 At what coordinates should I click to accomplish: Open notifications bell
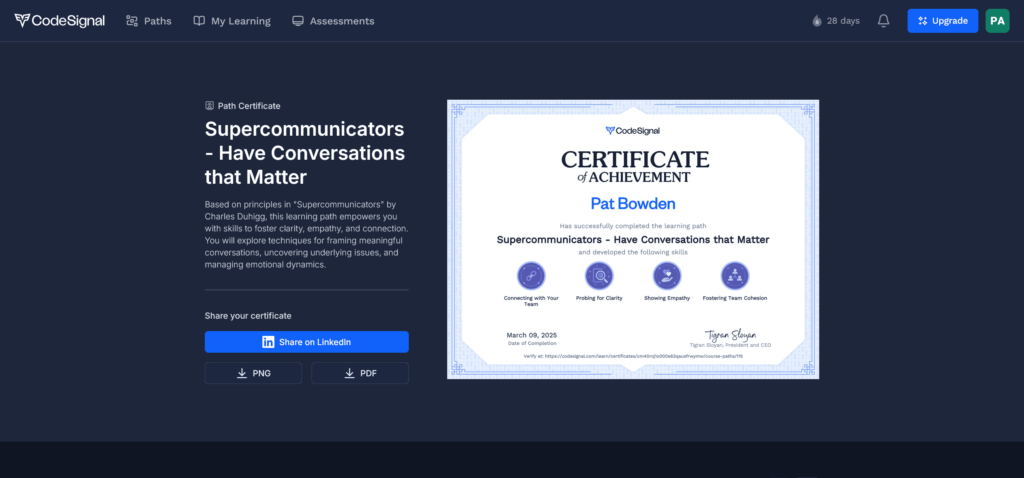pyautogui.click(x=884, y=21)
